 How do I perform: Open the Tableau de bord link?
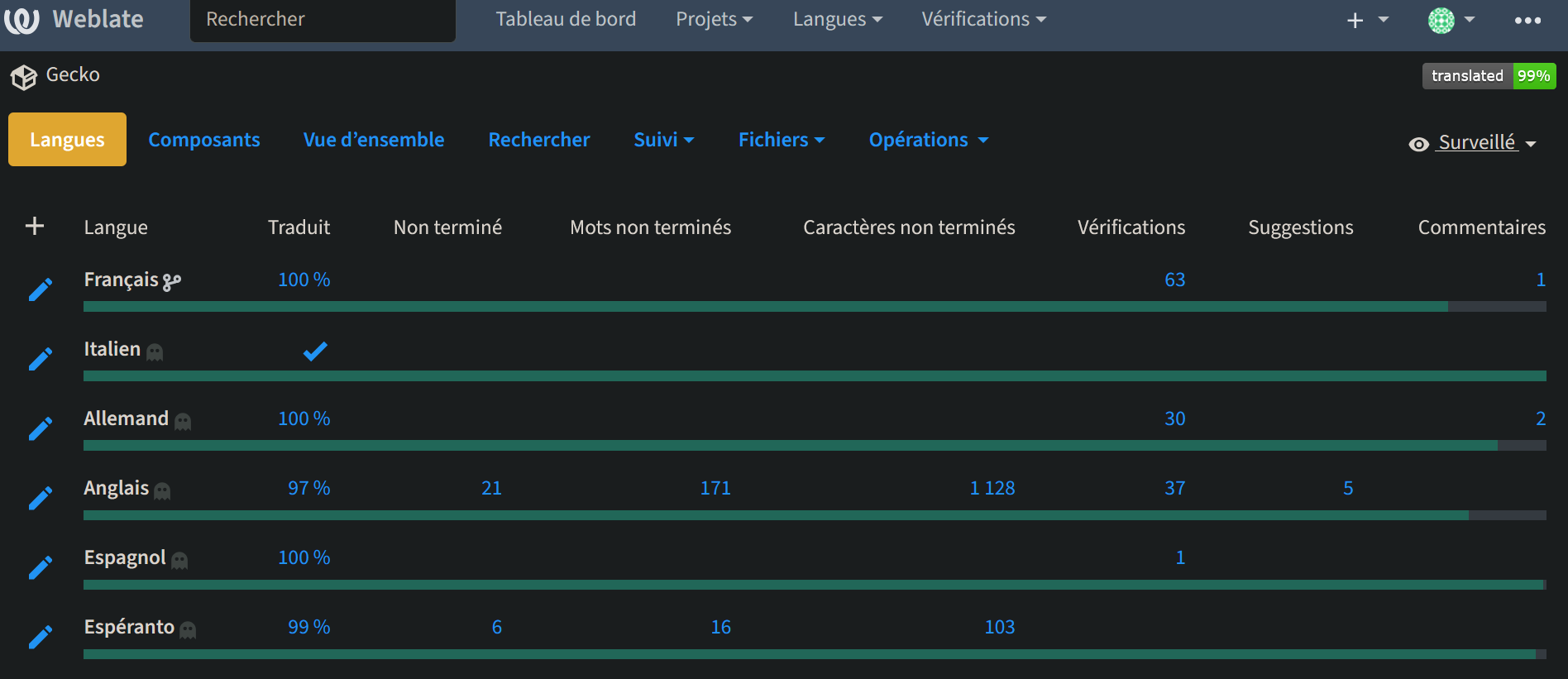(566, 20)
